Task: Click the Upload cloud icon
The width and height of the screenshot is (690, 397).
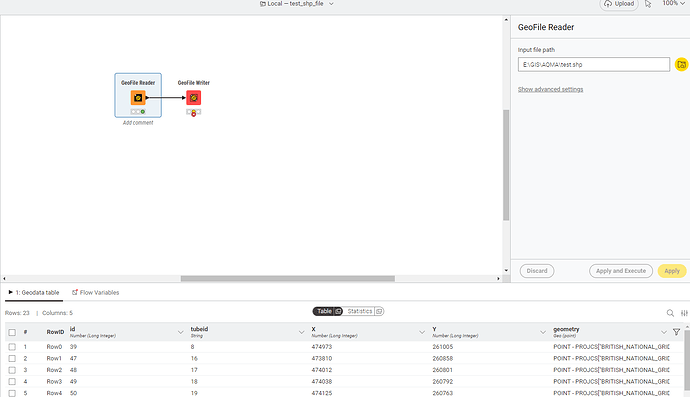Action: [608, 4]
